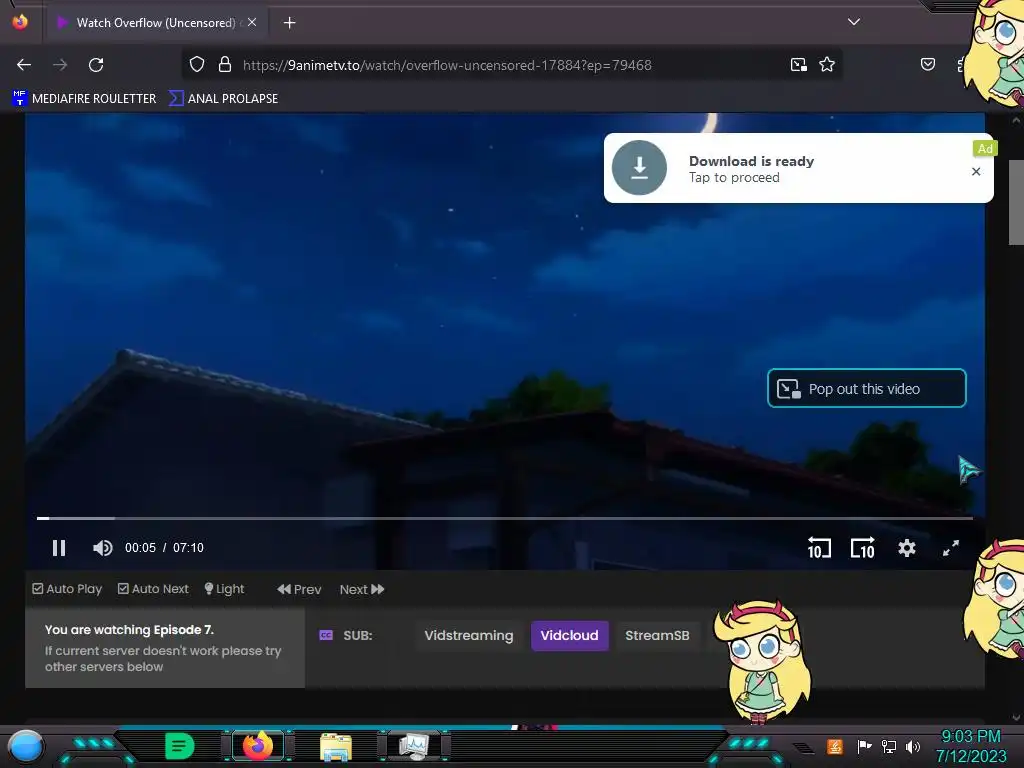
Task: Click picture-in-picture icon in address bar
Action: [798, 65]
